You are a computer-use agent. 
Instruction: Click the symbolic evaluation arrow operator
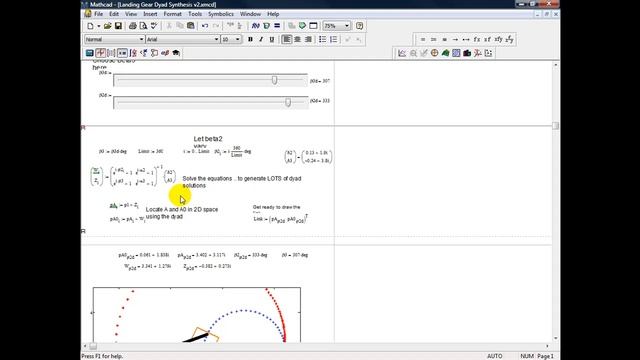point(455,40)
